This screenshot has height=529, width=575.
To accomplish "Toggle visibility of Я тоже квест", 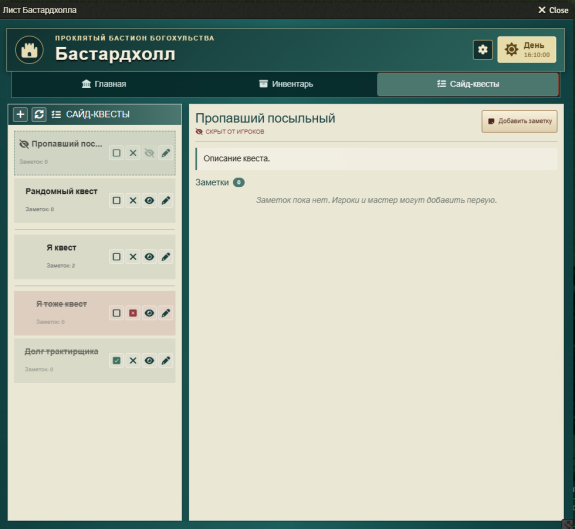I will (149, 313).
